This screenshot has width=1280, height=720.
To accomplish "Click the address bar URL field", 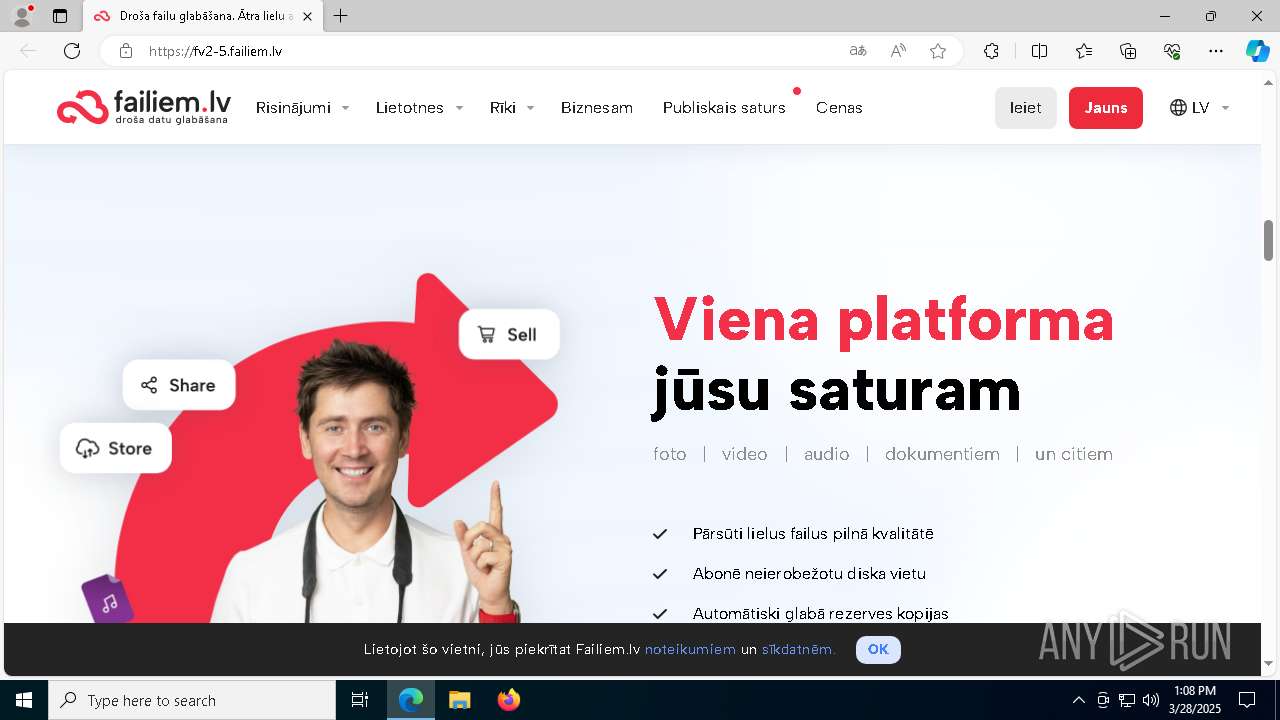I will [490, 51].
